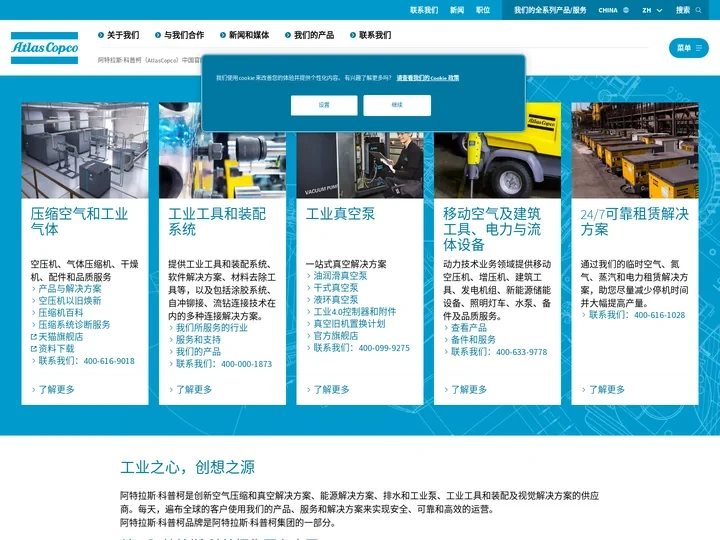Screen dimensions: 720x540
Task: Click 联系我们 link in top bar
Action: pyautogui.click(x=424, y=10)
